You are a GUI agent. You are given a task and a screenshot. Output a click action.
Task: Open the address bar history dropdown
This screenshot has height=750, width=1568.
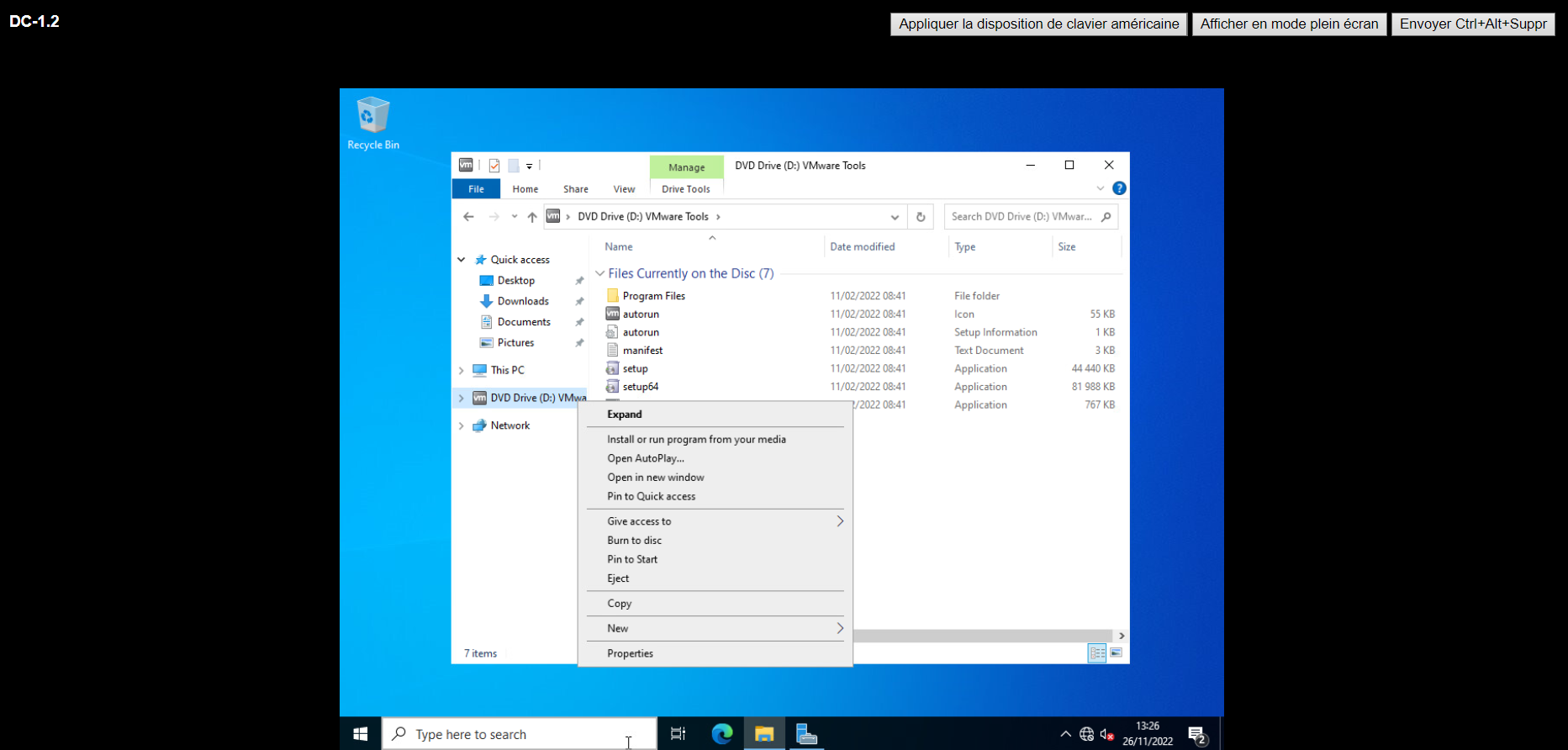(x=895, y=217)
